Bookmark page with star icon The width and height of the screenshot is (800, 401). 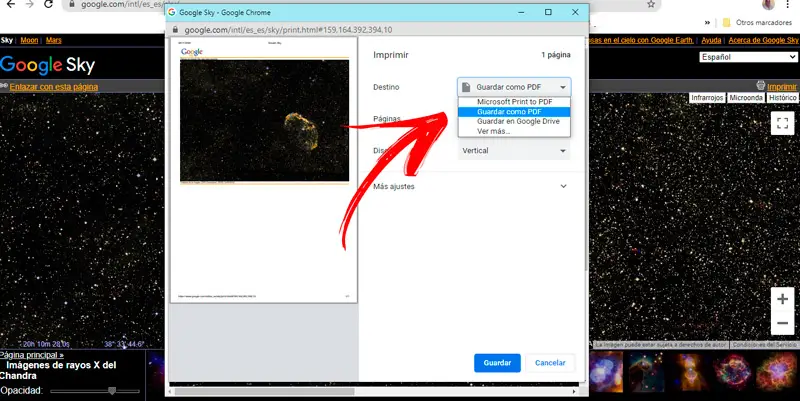coord(651,4)
